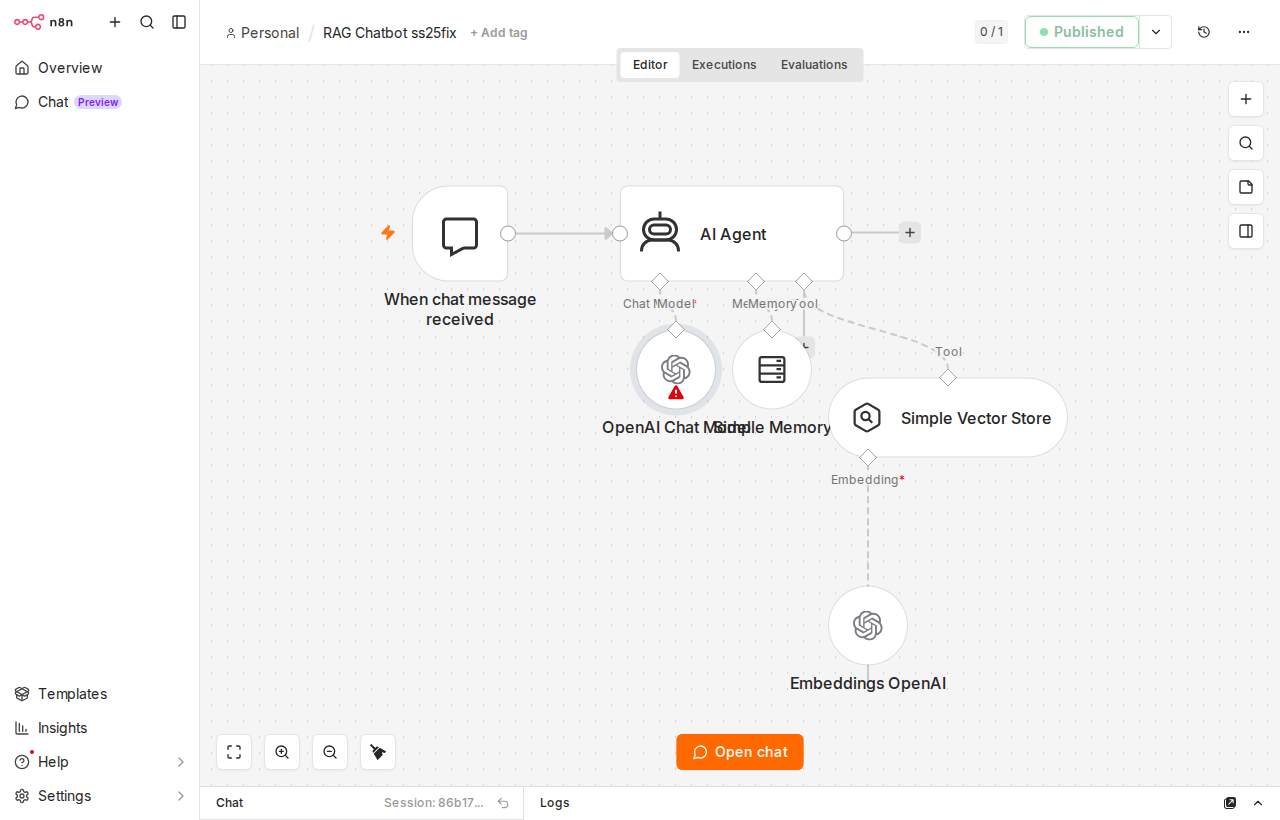Click the Tool connector on Vector Store
The width and height of the screenshot is (1280, 820).
(948, 377)
